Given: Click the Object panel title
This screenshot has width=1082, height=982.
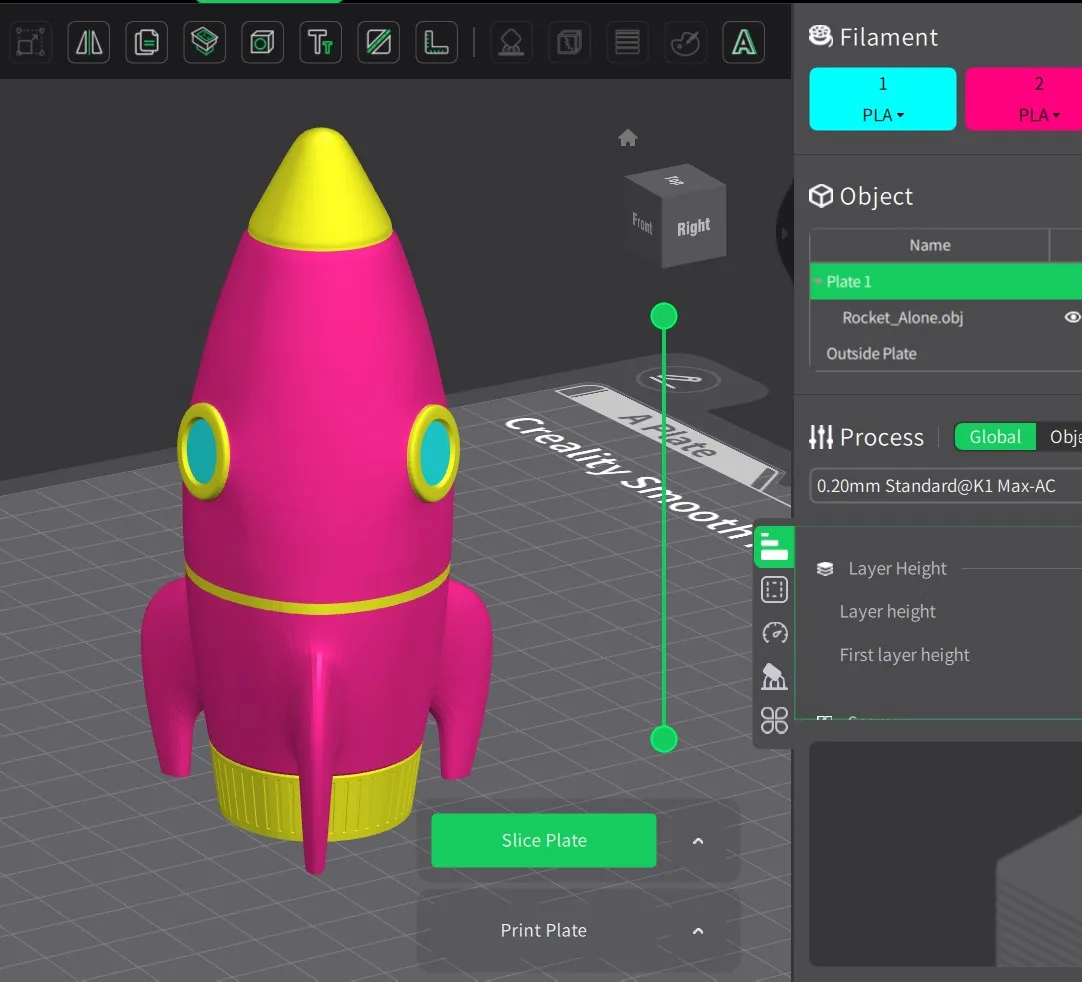Looking at the screenshot, I should point(876,197).
